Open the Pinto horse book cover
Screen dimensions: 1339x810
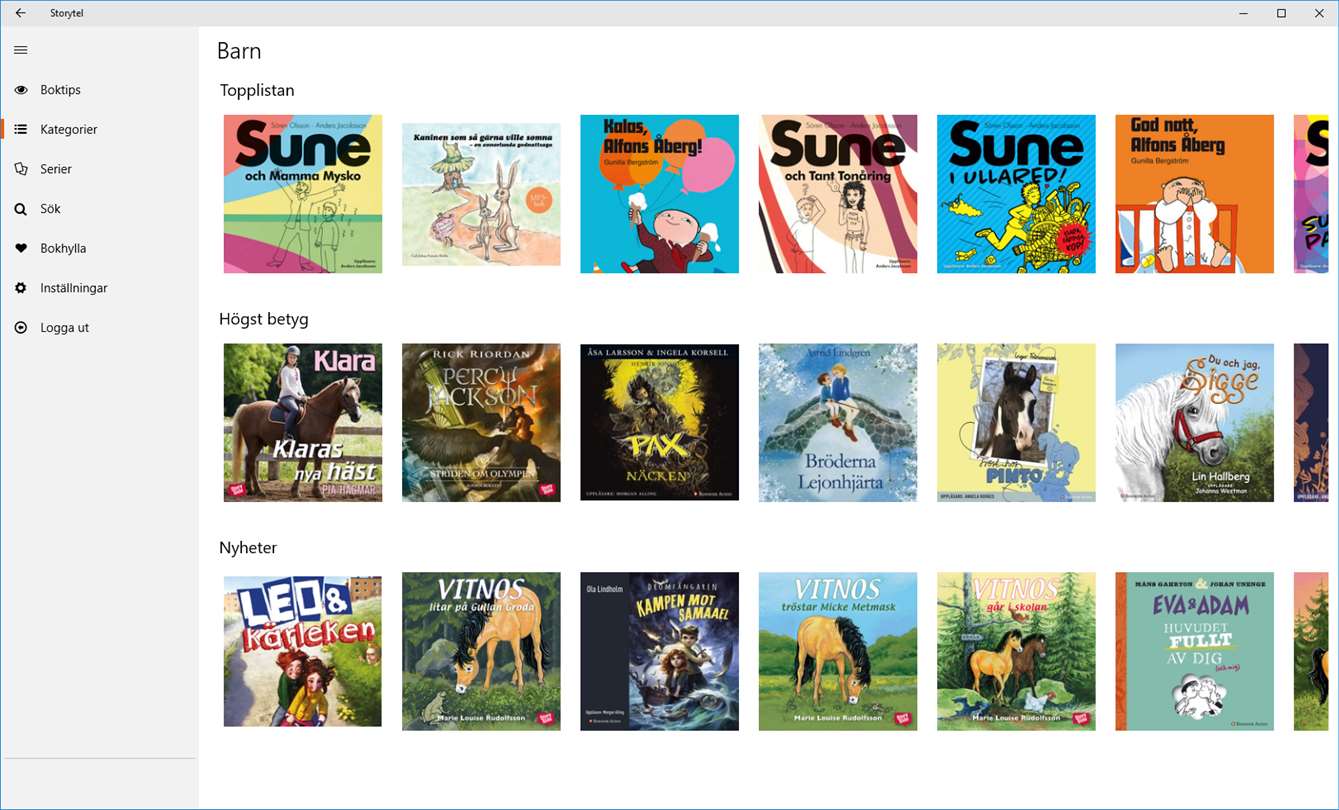[1016, 423]
